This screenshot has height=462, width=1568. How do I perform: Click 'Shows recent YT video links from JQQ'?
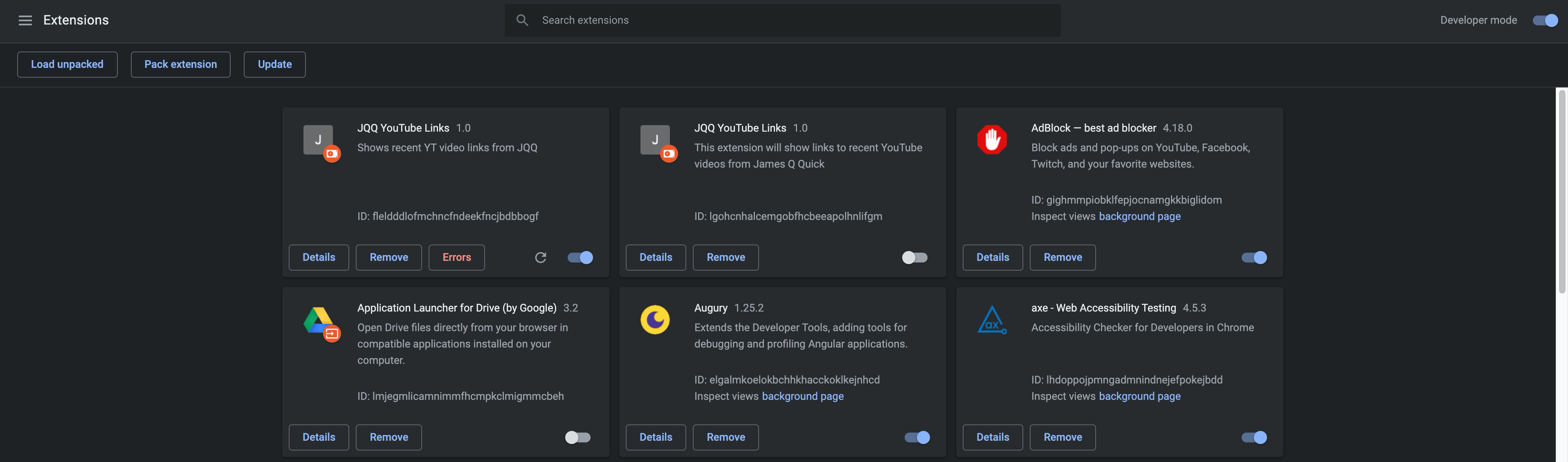coord(447,147)
